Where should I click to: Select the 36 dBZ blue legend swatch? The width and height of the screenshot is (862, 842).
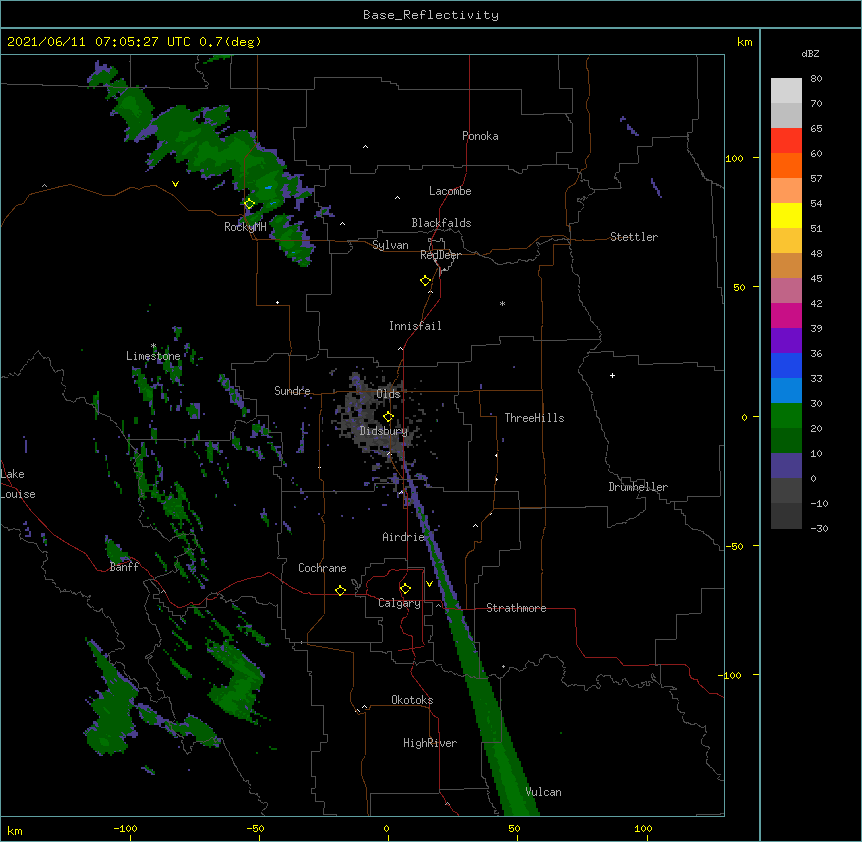coord(786,365)
